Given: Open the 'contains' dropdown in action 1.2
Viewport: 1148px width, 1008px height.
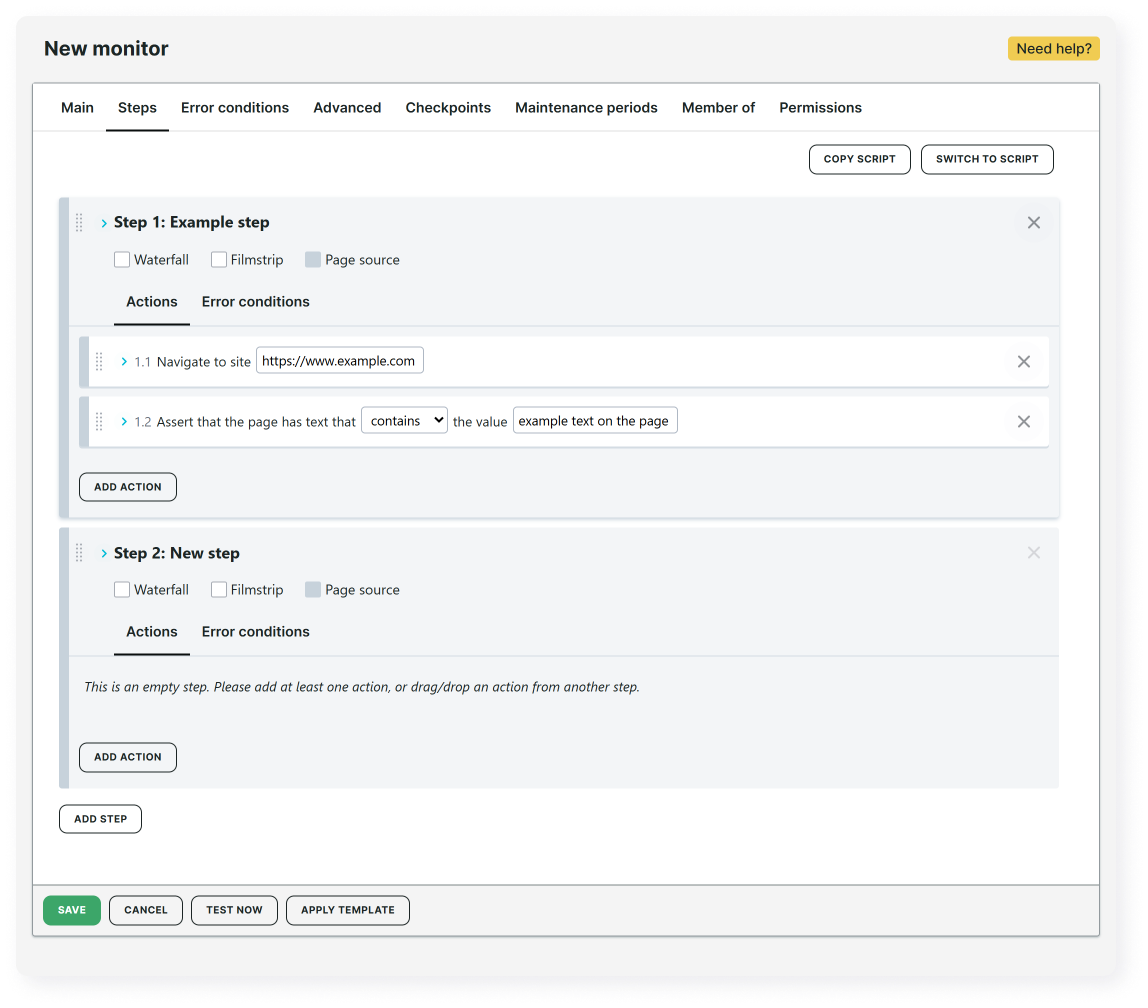Looking at the screenshot, I should click(x=404, y=421).
